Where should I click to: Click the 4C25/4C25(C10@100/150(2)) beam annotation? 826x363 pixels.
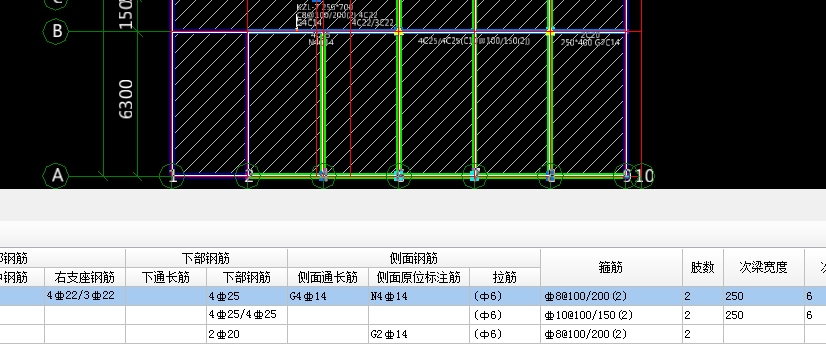(x=474, y=41)
